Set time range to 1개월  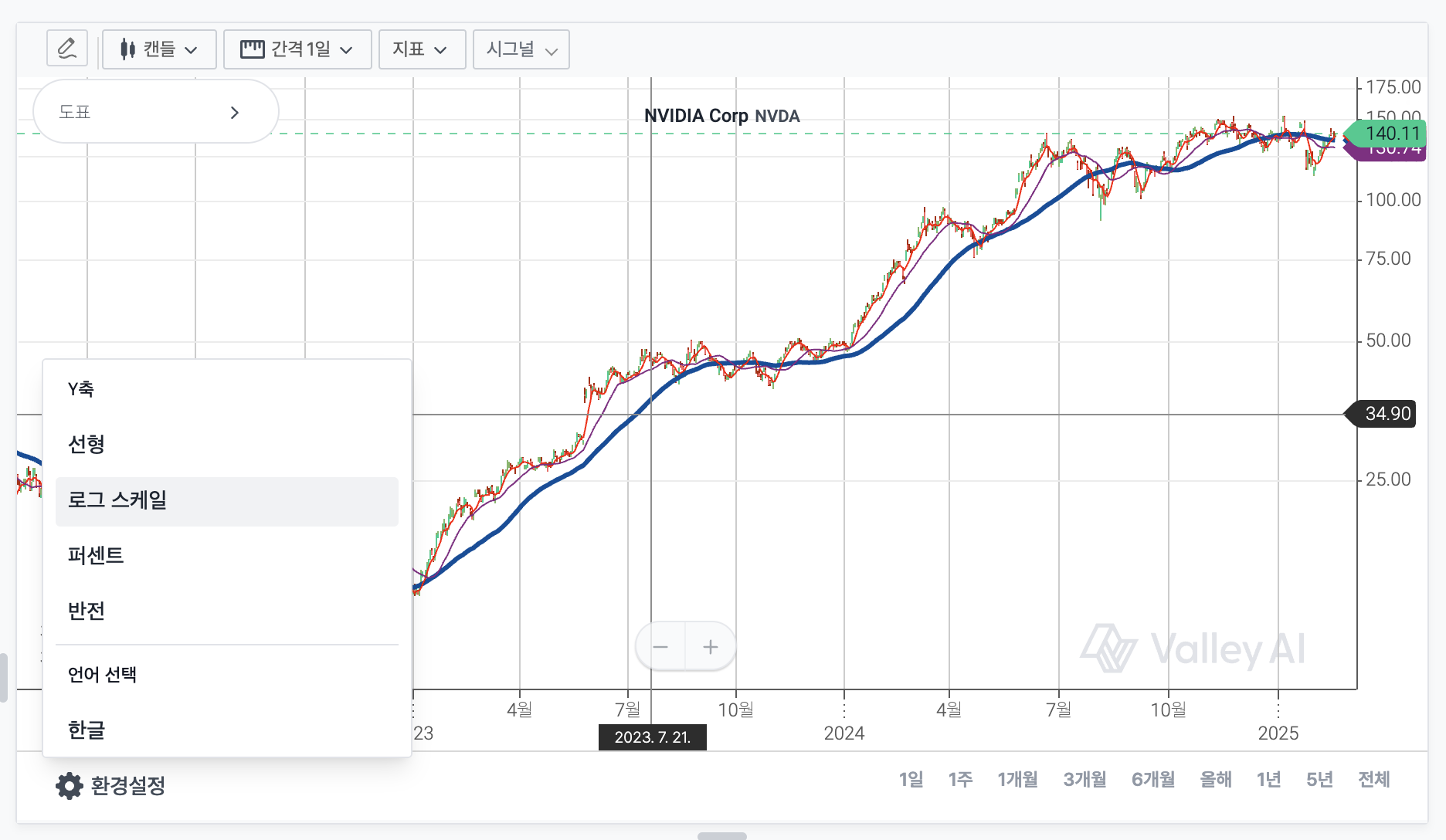[x=1017, y=780]
